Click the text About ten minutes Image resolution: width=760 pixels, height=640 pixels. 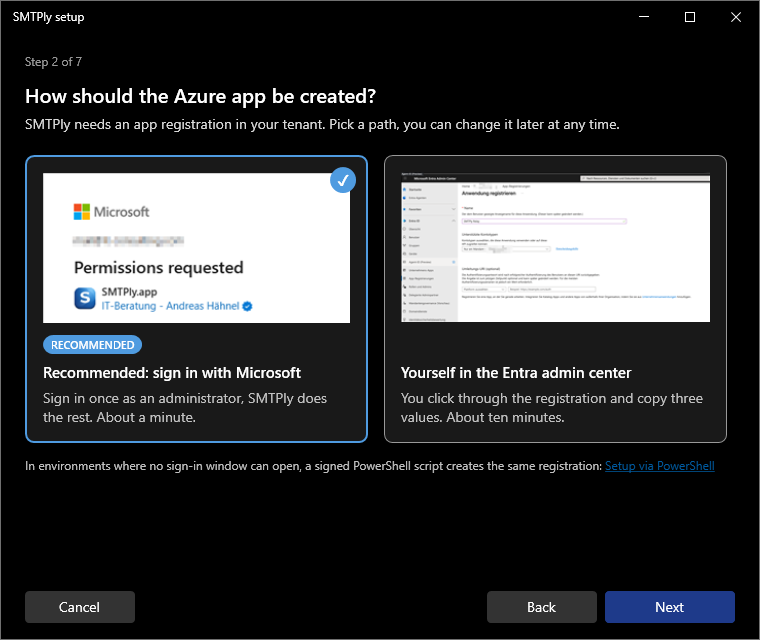[x=506, y=417]
